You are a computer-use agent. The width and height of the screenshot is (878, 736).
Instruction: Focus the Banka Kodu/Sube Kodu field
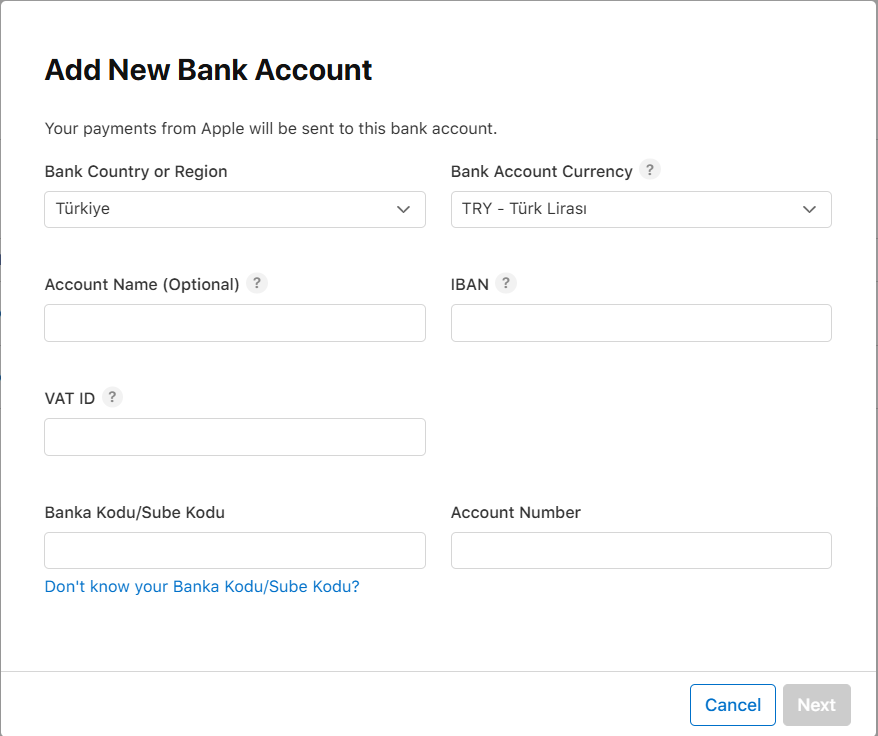coord(235,551)
